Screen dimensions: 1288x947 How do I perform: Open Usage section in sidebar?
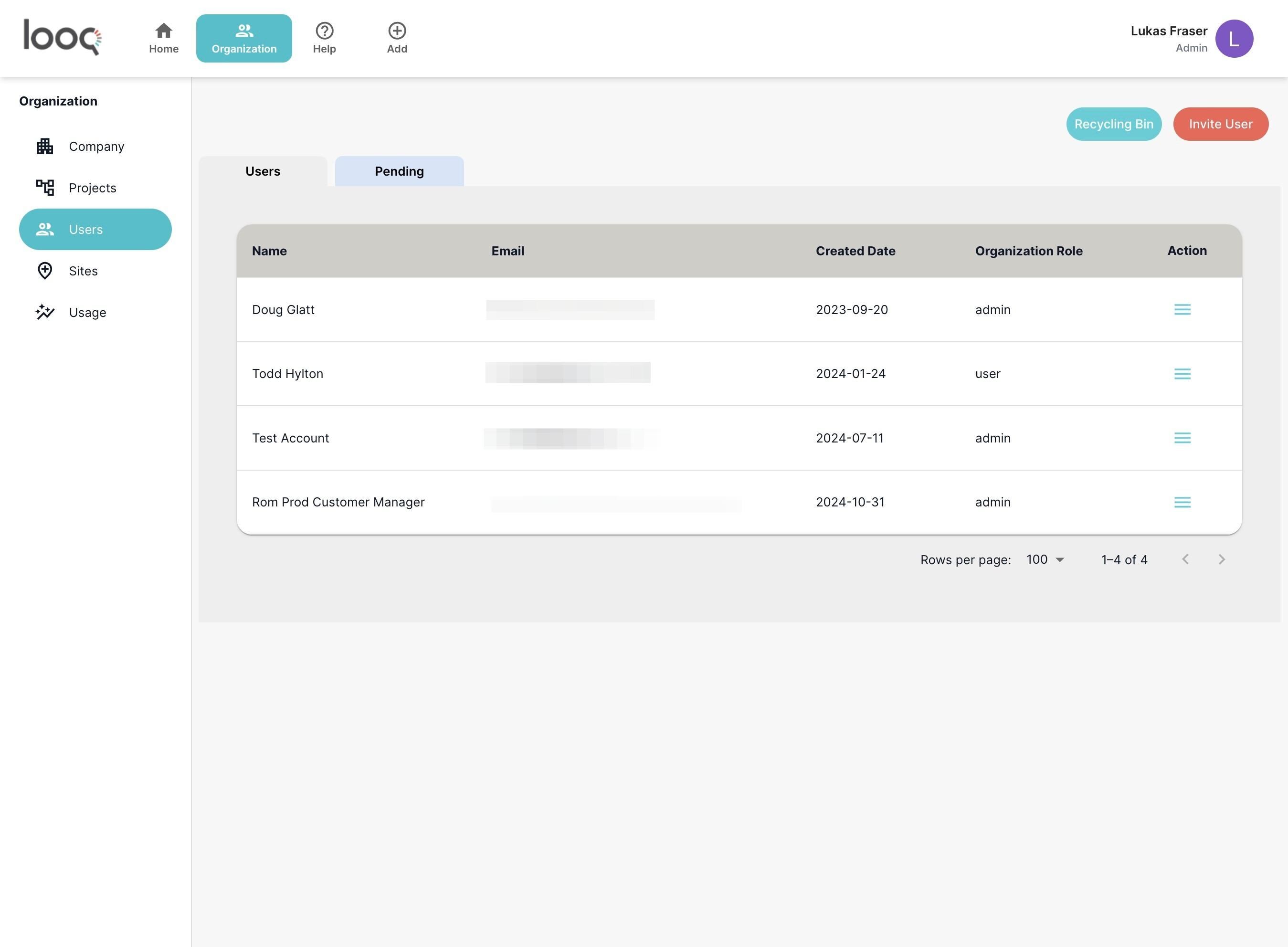tap(86, 313)
